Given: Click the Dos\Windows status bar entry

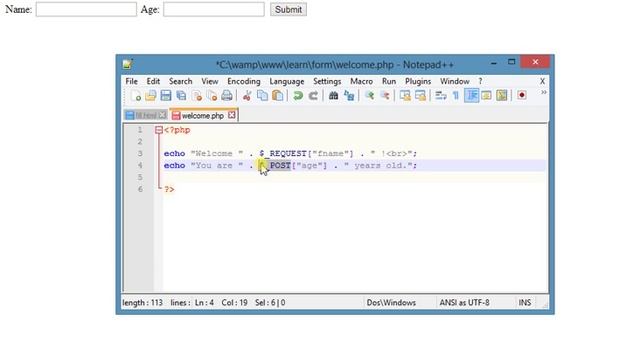Looking at the screenshot, I should tap(391, 303).
